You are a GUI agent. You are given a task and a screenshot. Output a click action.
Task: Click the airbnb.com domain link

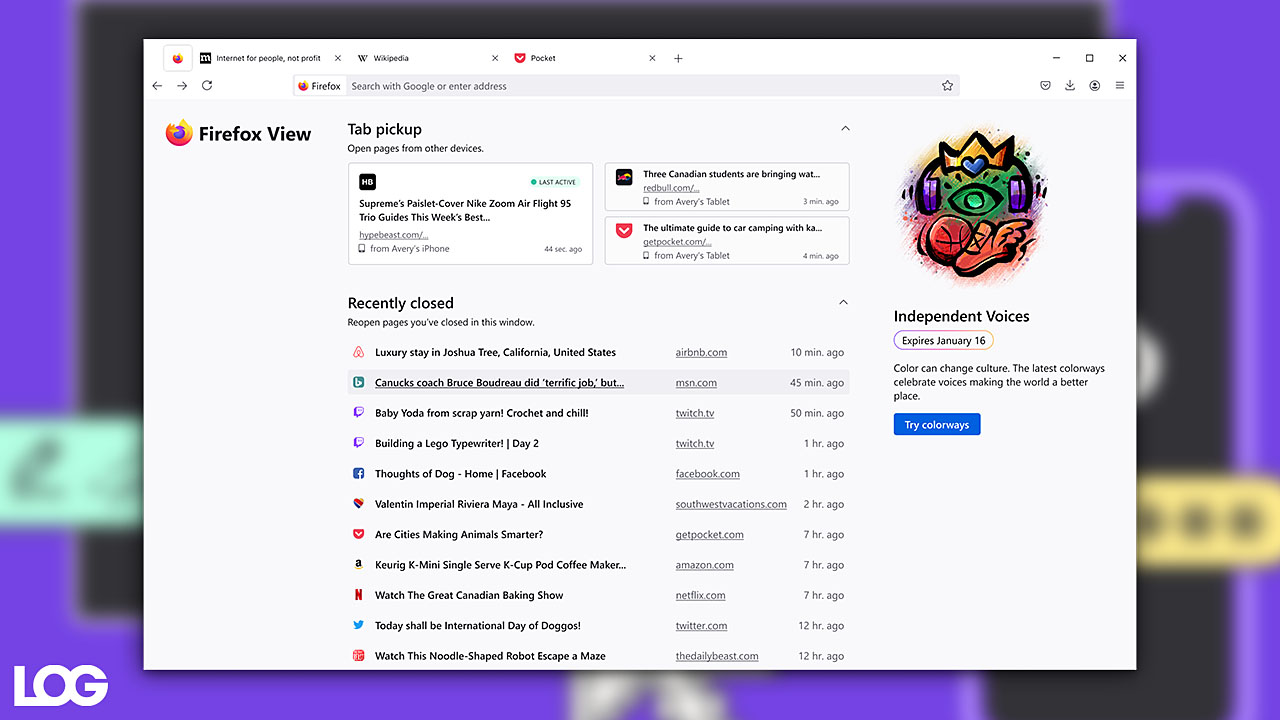click(701, 352)
